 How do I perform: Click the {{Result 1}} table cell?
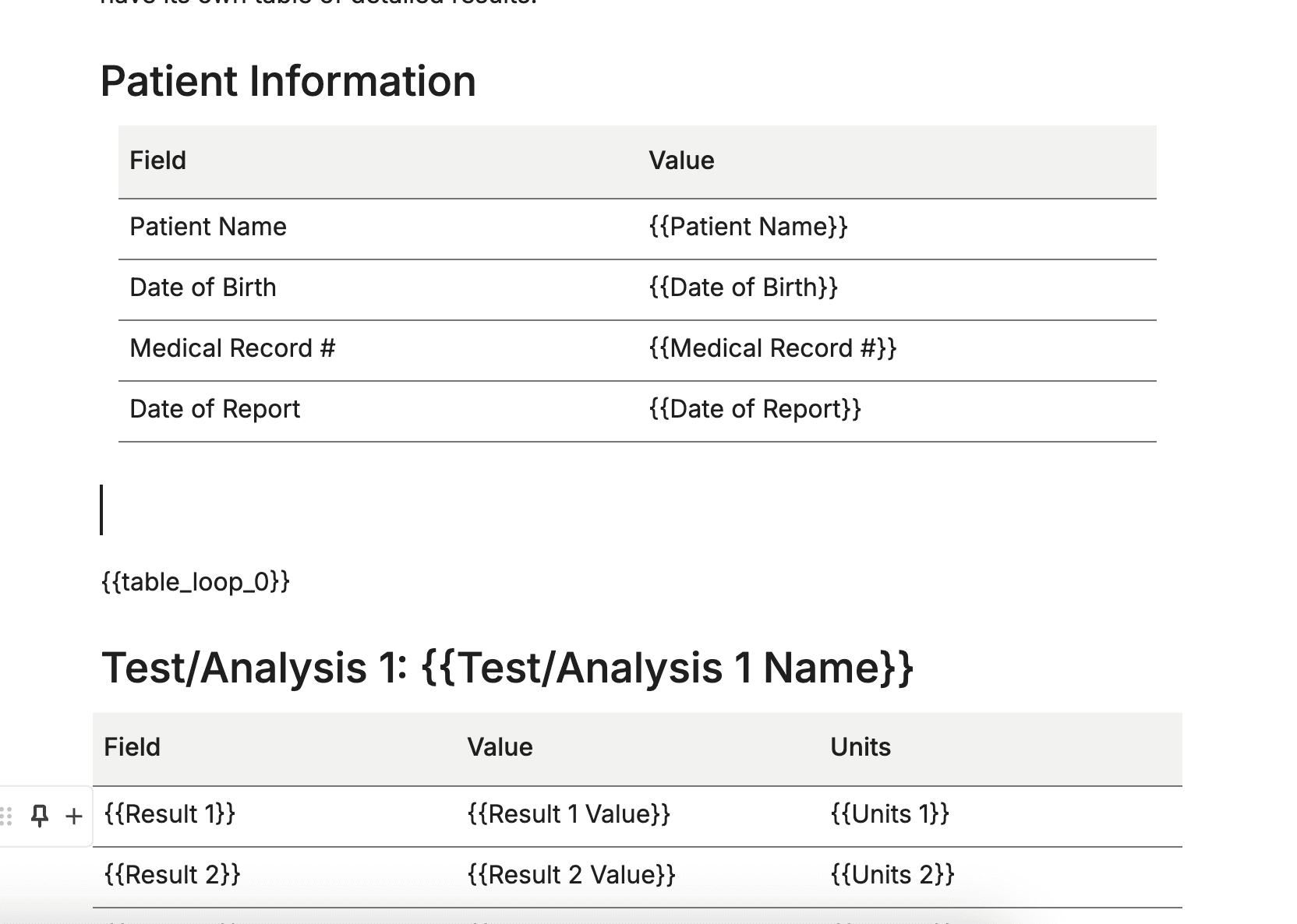coord(169,814)
